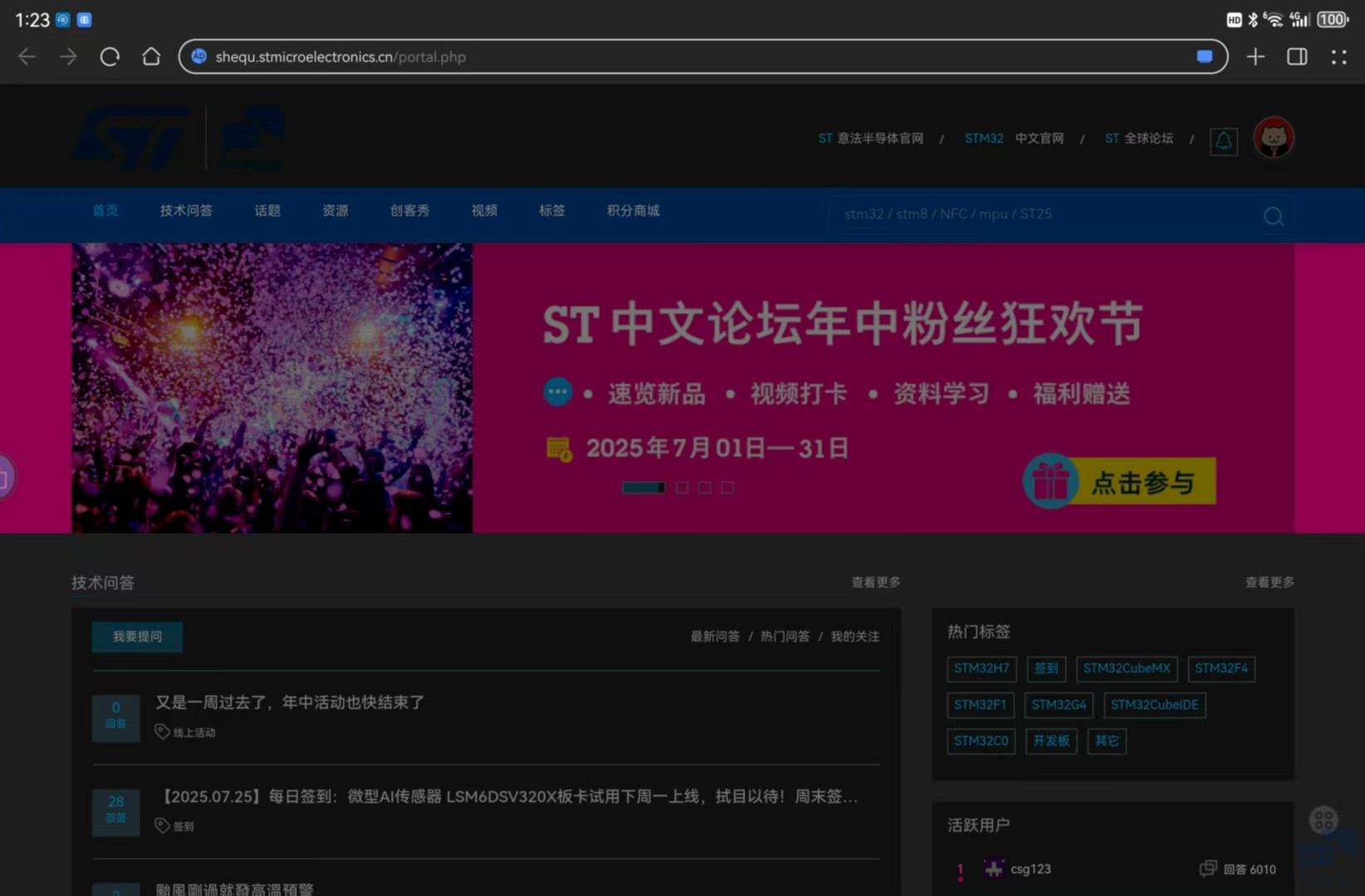The height and width of the screenshot is (896, 1365).
Task: Open post 又是一周过去了，年中活动也快结束了
Action: click(290, 703)
